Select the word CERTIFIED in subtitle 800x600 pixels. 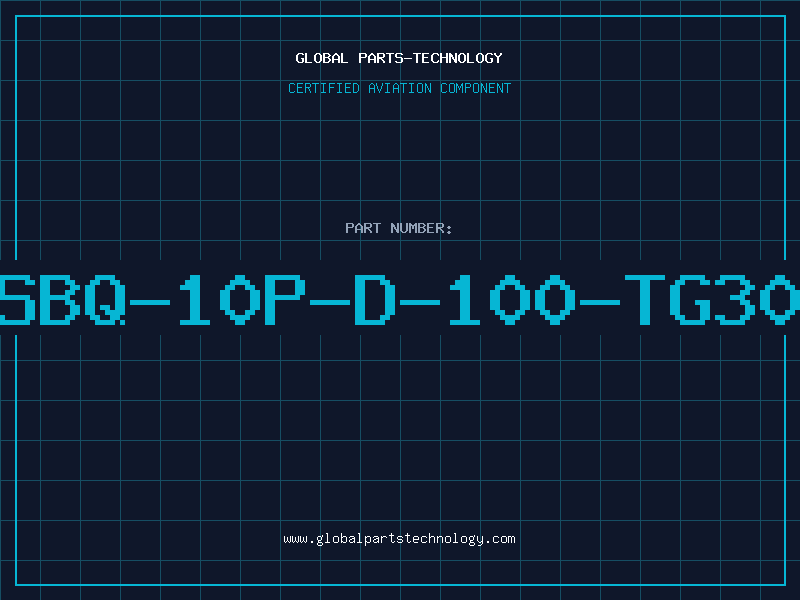coord(324,88)
